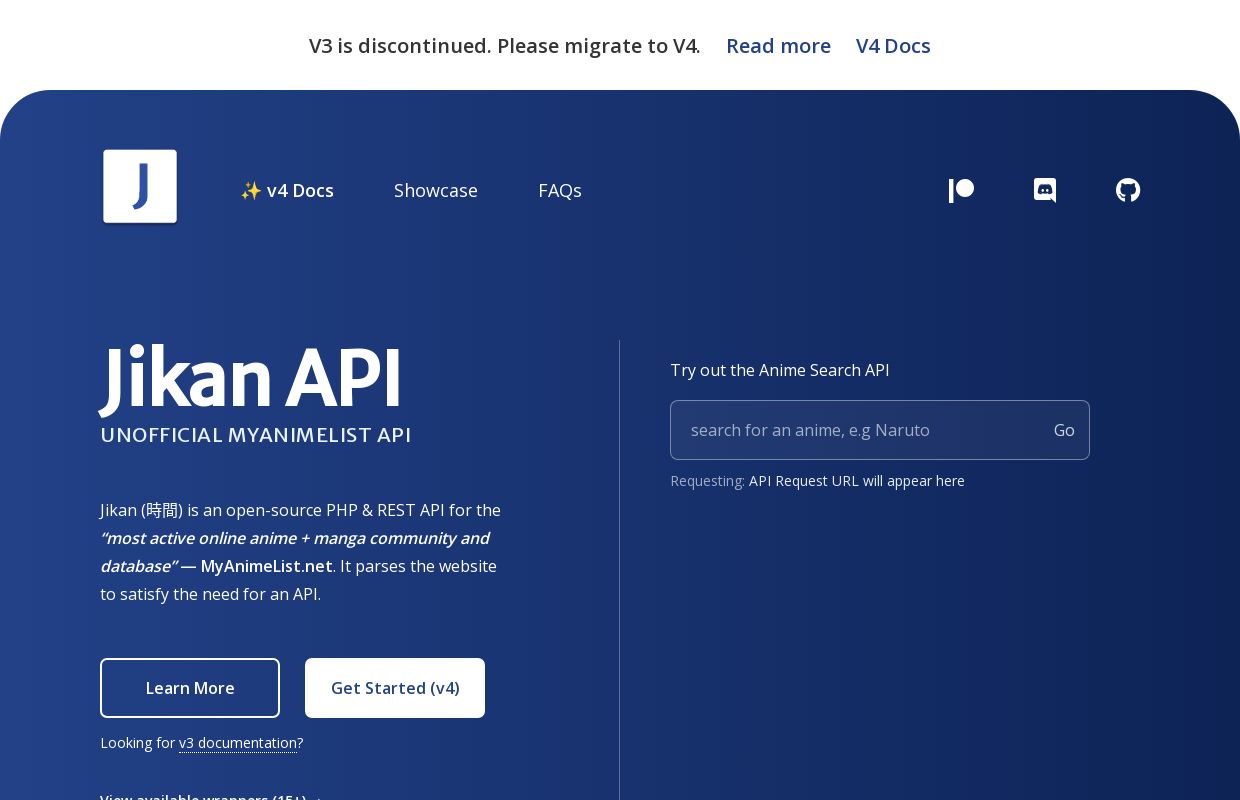This screenshot has height=800, width=1240.
Task: Open the GitHub icon link
Action: (x=1128, y=190)
